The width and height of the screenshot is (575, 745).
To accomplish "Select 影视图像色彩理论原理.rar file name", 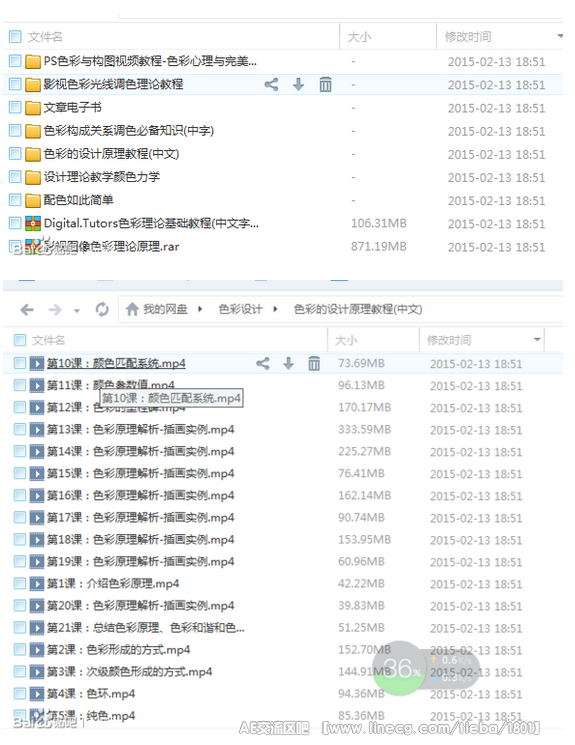I will tap(112, 247).
